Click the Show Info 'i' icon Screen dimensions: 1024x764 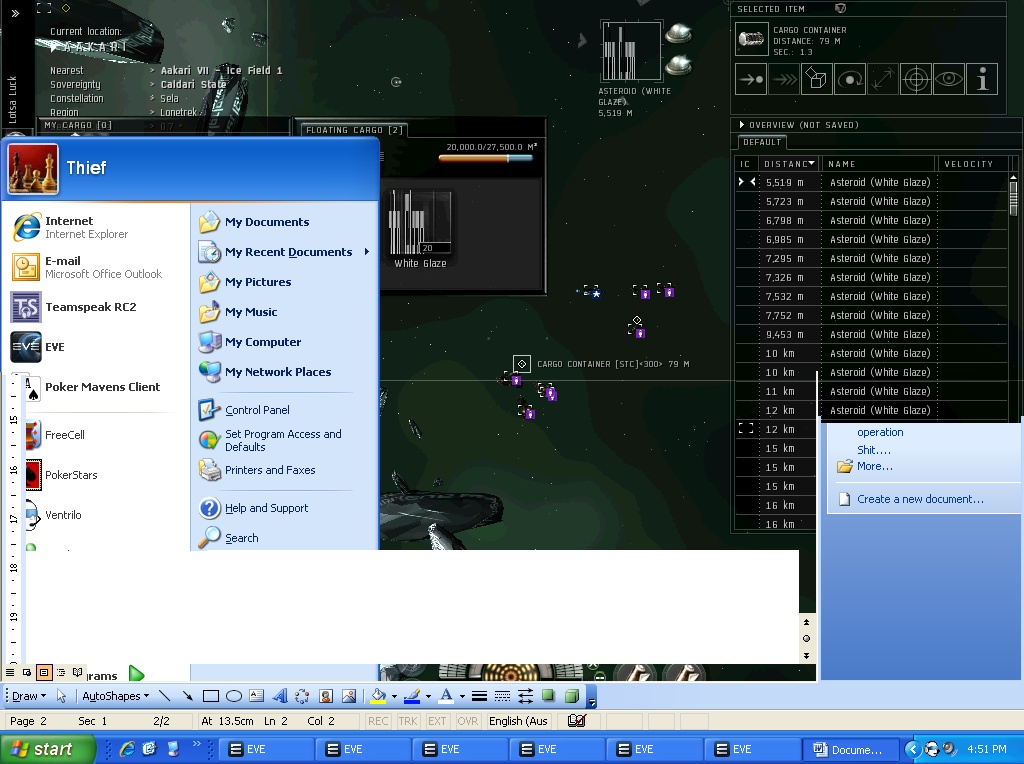coord(982,80)
